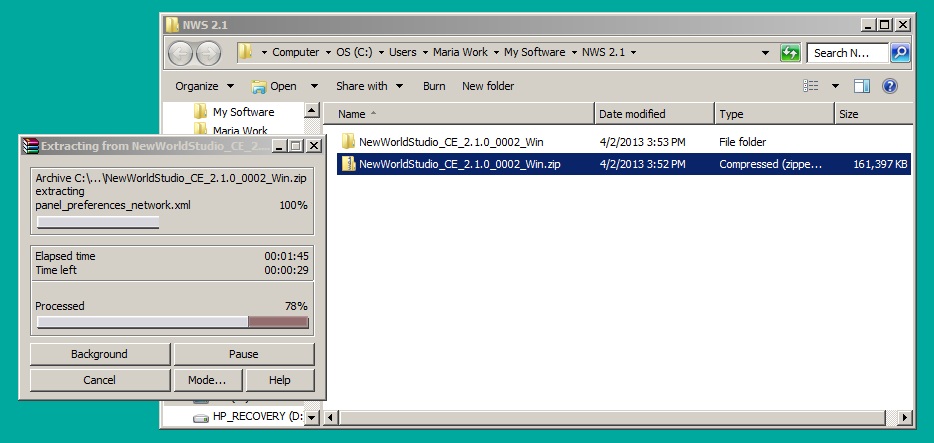Click the Open toolbar button

point(275,86)
